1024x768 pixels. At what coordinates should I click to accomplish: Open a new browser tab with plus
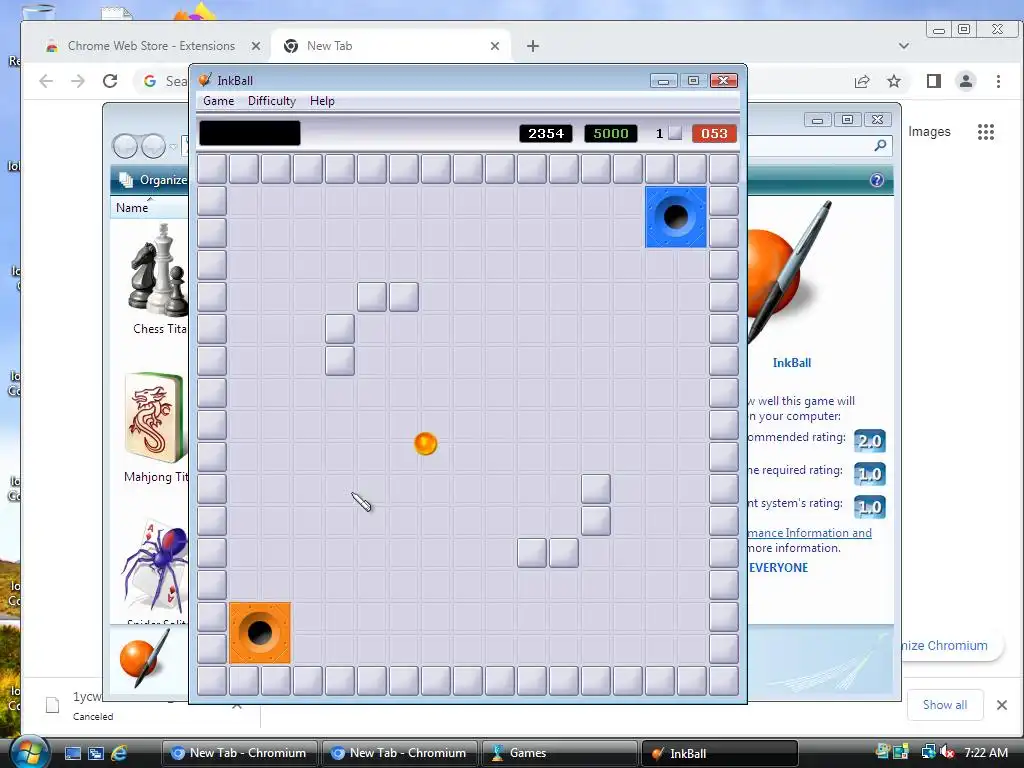[x=533, y=46]
